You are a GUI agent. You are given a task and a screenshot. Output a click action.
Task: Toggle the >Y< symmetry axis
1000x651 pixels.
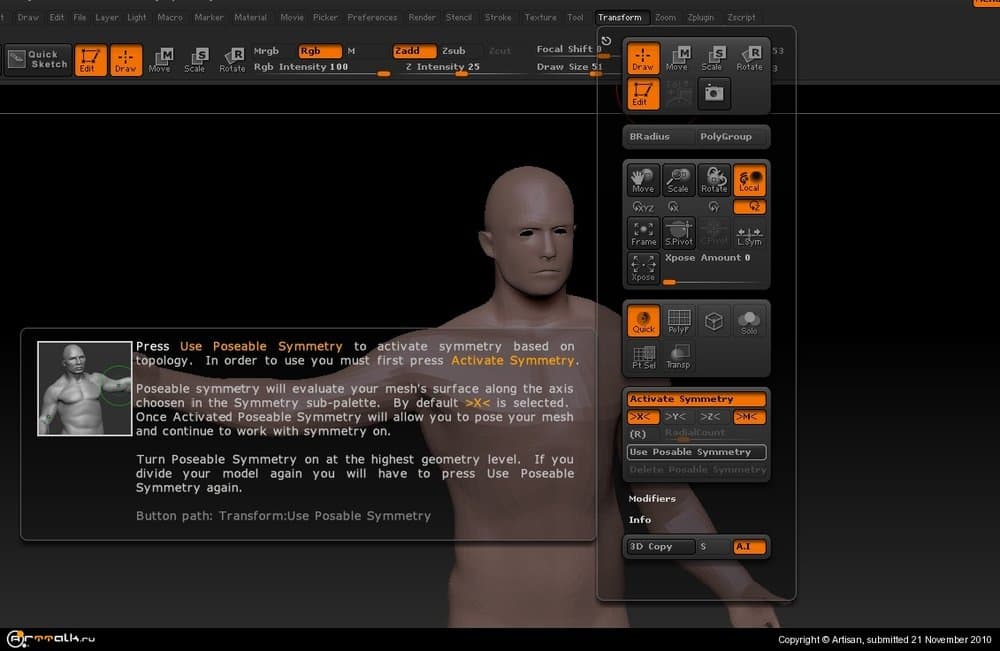[676, 416]
